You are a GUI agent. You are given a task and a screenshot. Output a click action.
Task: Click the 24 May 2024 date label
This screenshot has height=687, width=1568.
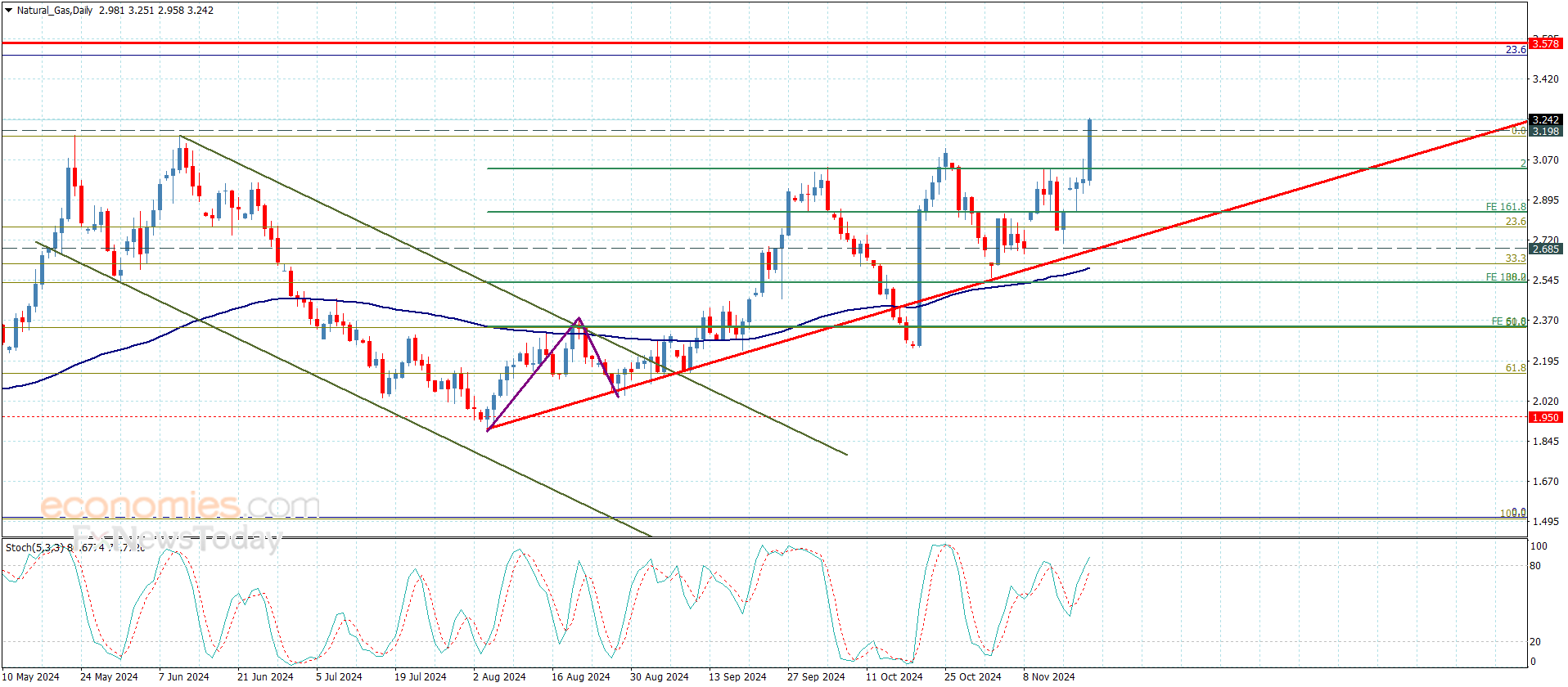109,676
